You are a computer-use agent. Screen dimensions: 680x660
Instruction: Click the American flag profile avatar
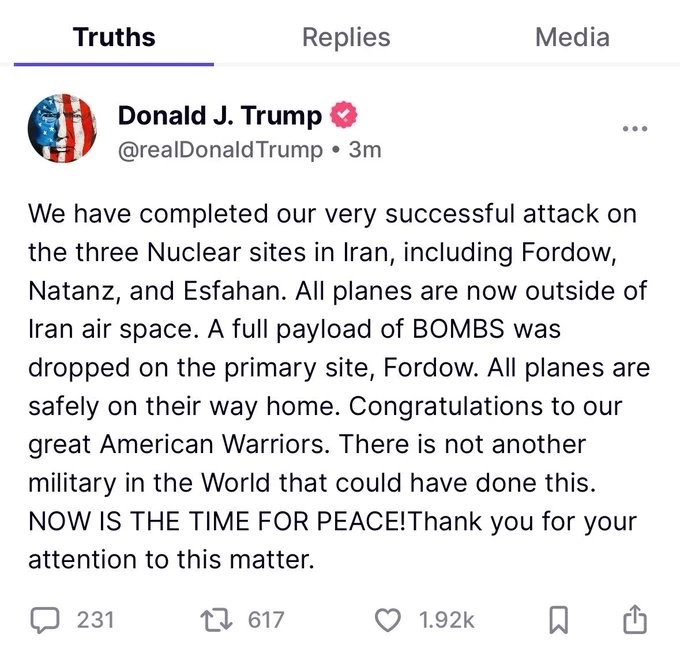(62, 130)
